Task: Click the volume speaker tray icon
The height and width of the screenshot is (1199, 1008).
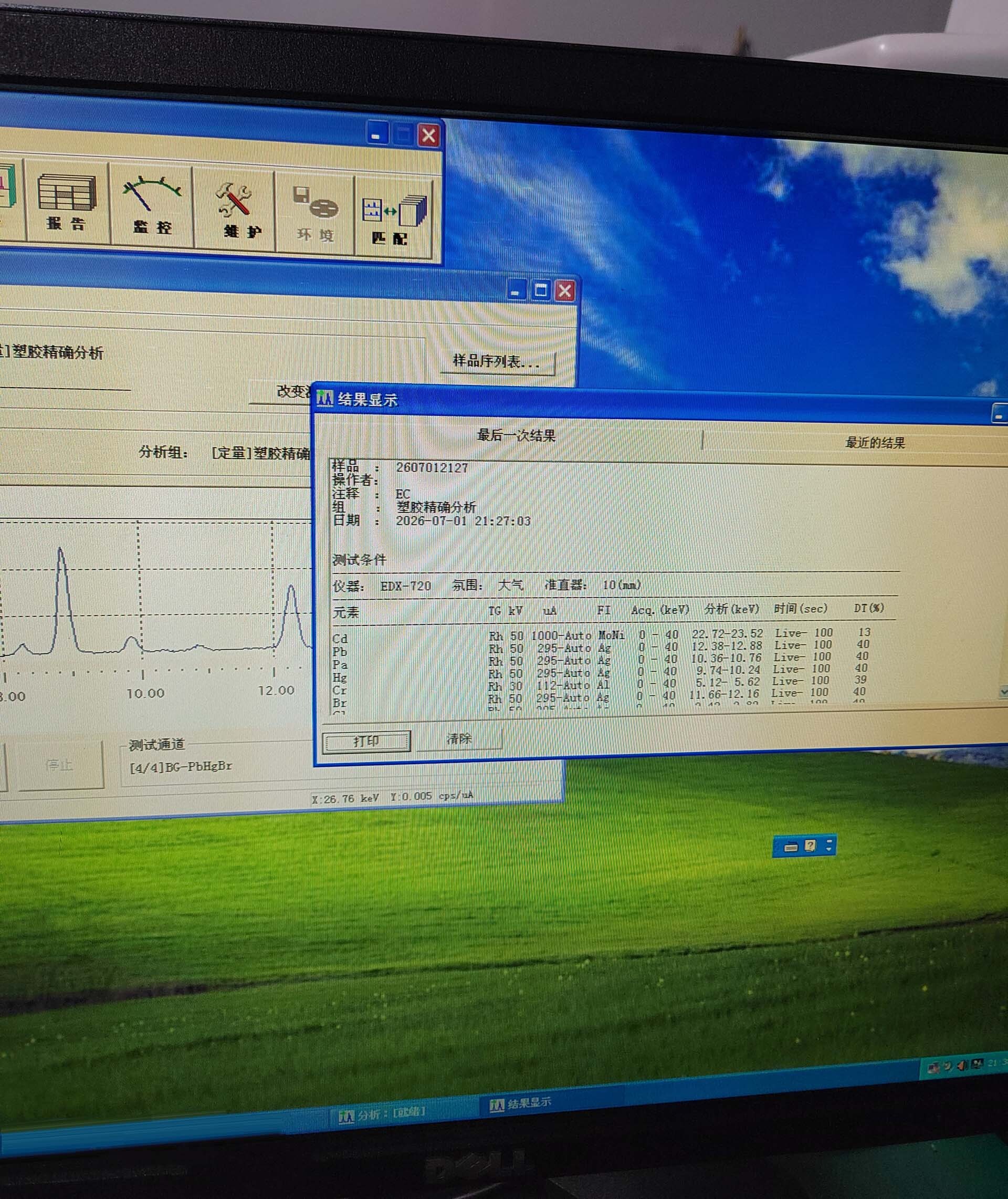Action: pos(962,1065)
